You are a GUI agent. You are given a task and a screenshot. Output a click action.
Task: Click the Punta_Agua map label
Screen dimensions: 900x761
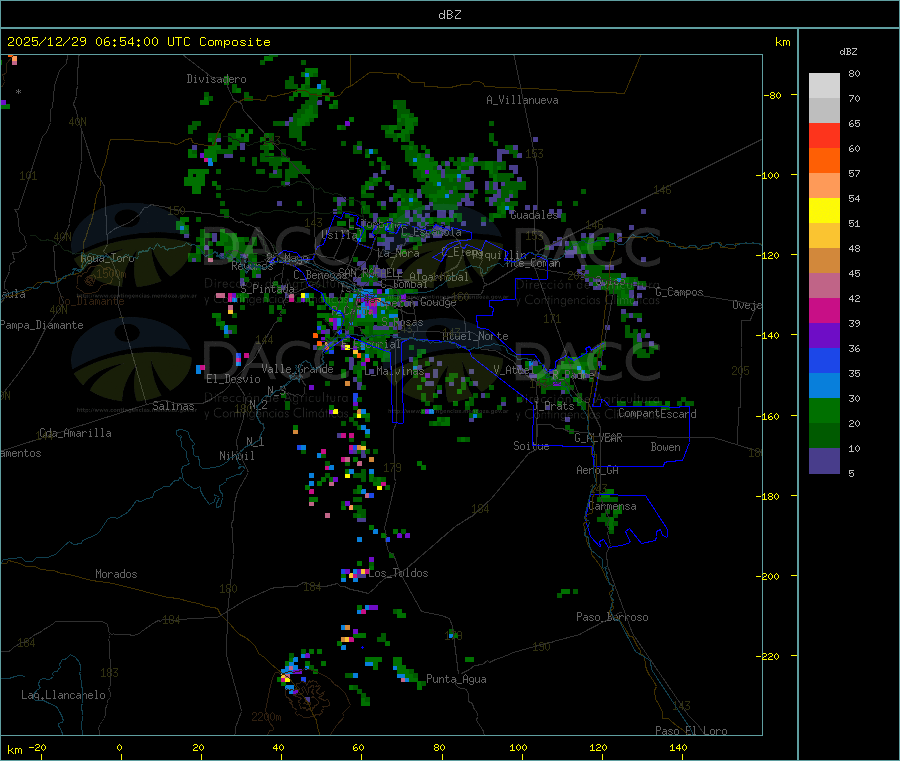pyautogui.click(x=456, y=680)
